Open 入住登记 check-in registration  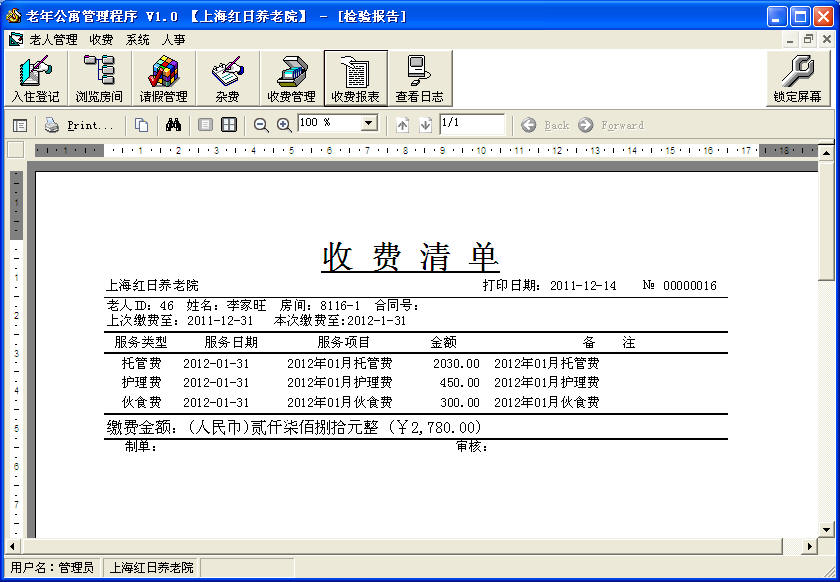(x=35, y=78)
